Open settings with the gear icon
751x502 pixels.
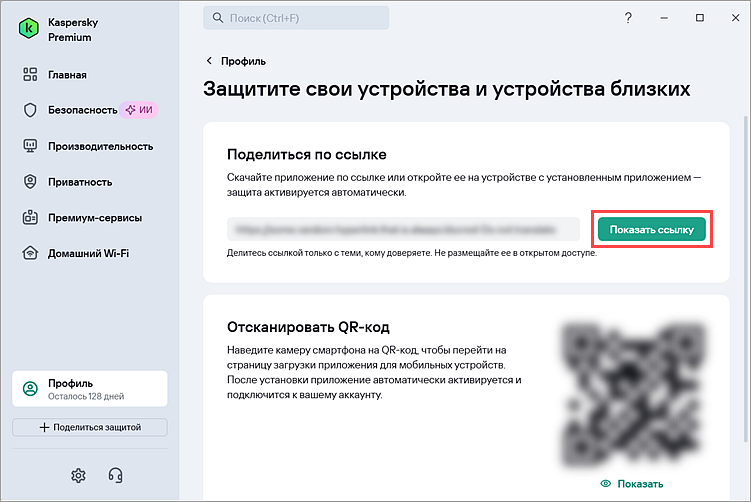coord(78,475)
